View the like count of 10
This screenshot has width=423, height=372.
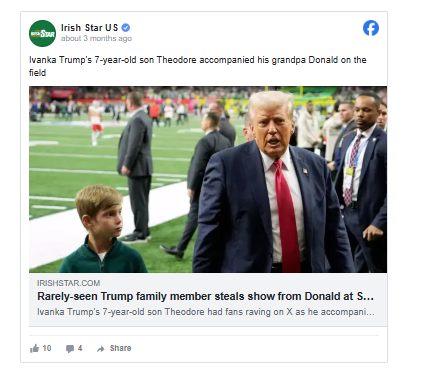click(x=47, y=348)
